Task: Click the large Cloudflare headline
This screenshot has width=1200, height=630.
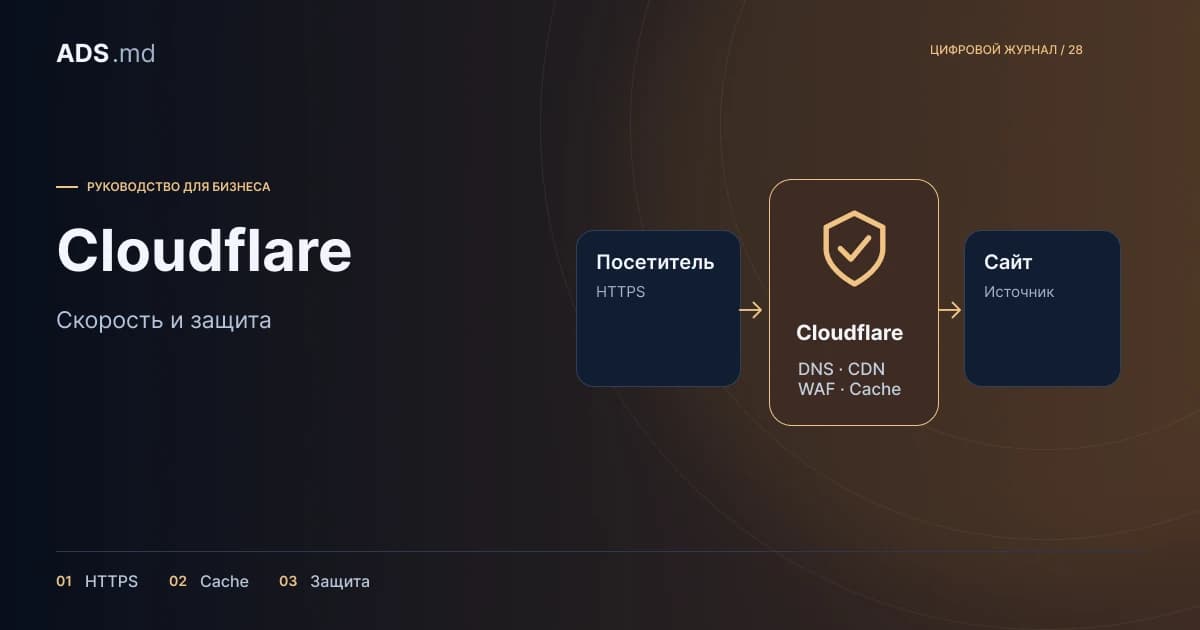Action: coord(204,250)
